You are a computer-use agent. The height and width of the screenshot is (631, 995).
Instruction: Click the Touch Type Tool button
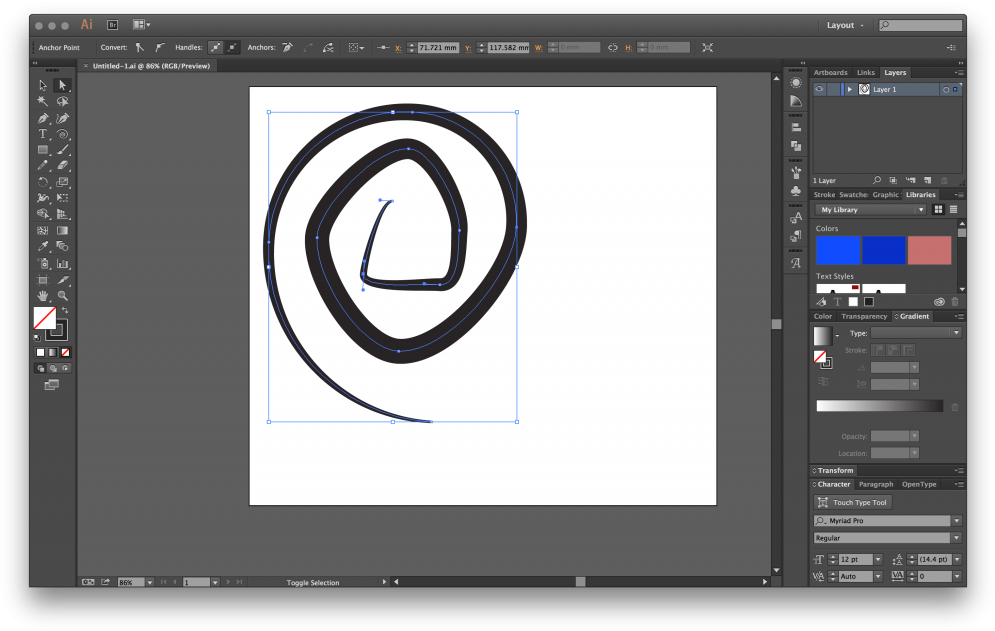pyautogui.click(x=852, y=503)
